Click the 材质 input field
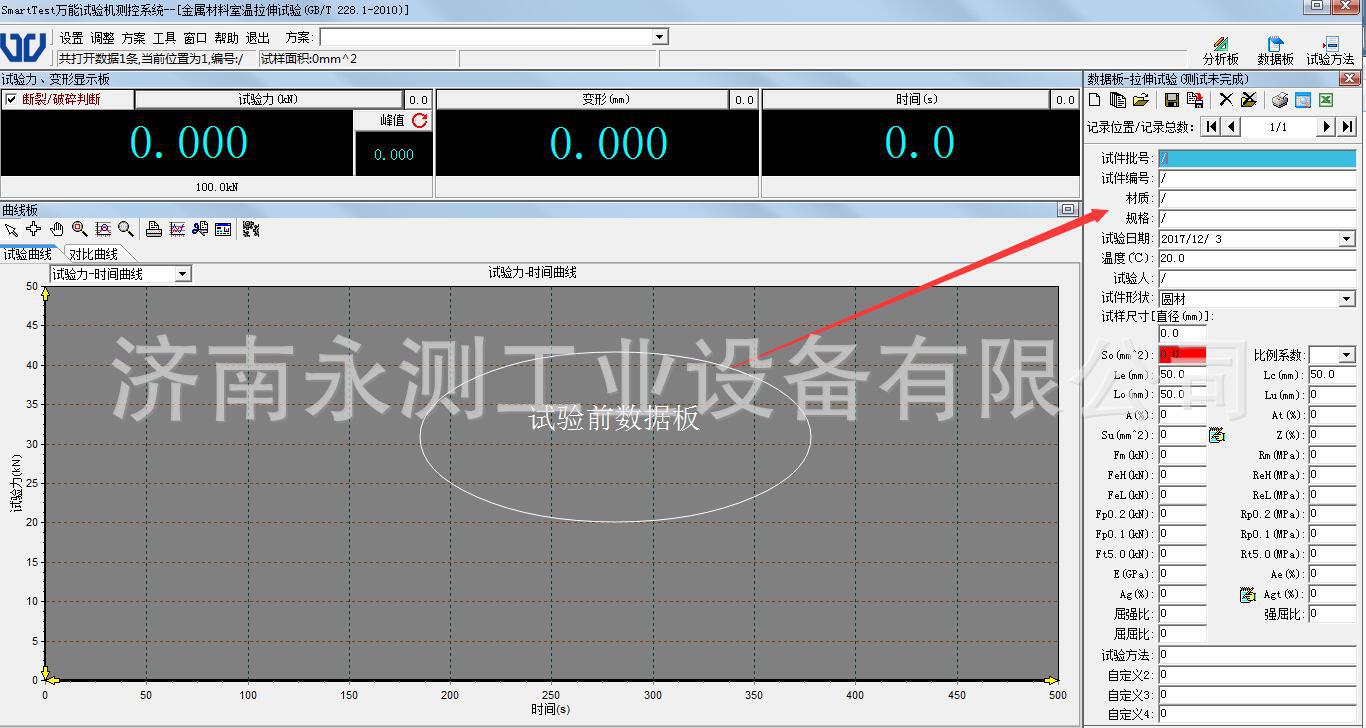 1257,198
